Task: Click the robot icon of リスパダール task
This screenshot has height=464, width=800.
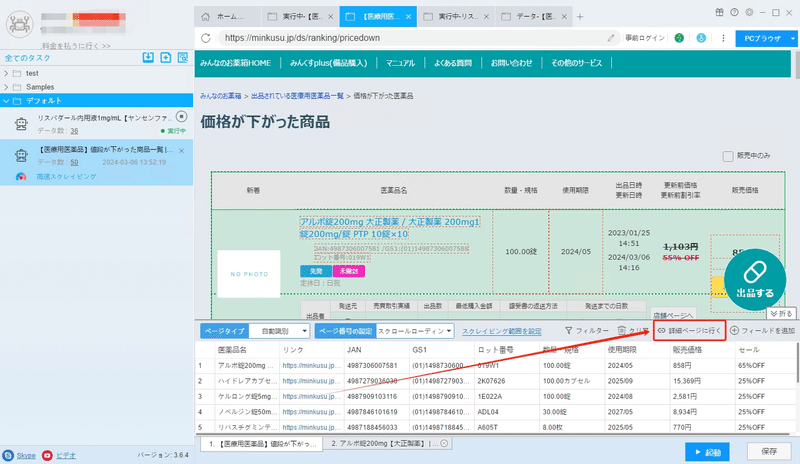Action: [21, 124]
